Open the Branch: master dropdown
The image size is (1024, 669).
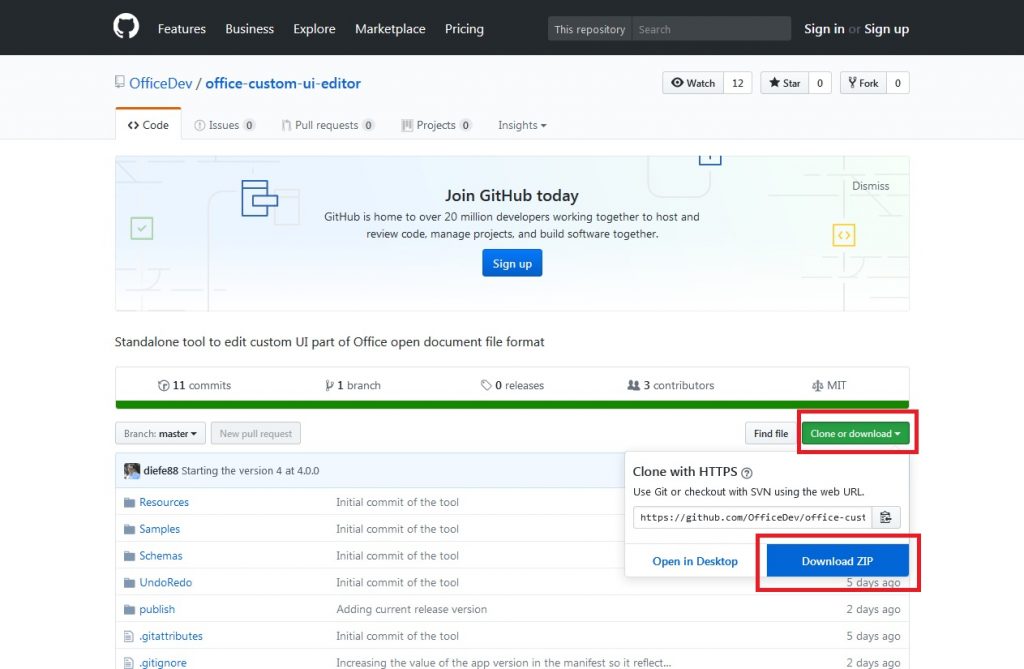click(160, 433)
